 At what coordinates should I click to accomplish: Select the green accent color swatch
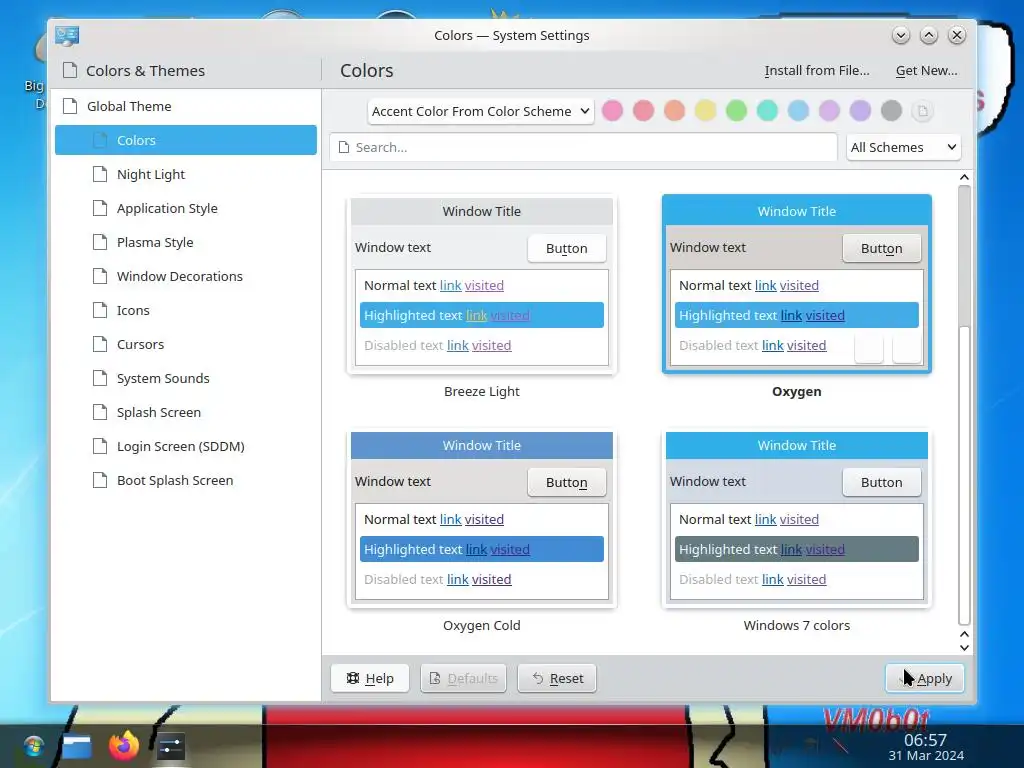(x=736, y=111)
